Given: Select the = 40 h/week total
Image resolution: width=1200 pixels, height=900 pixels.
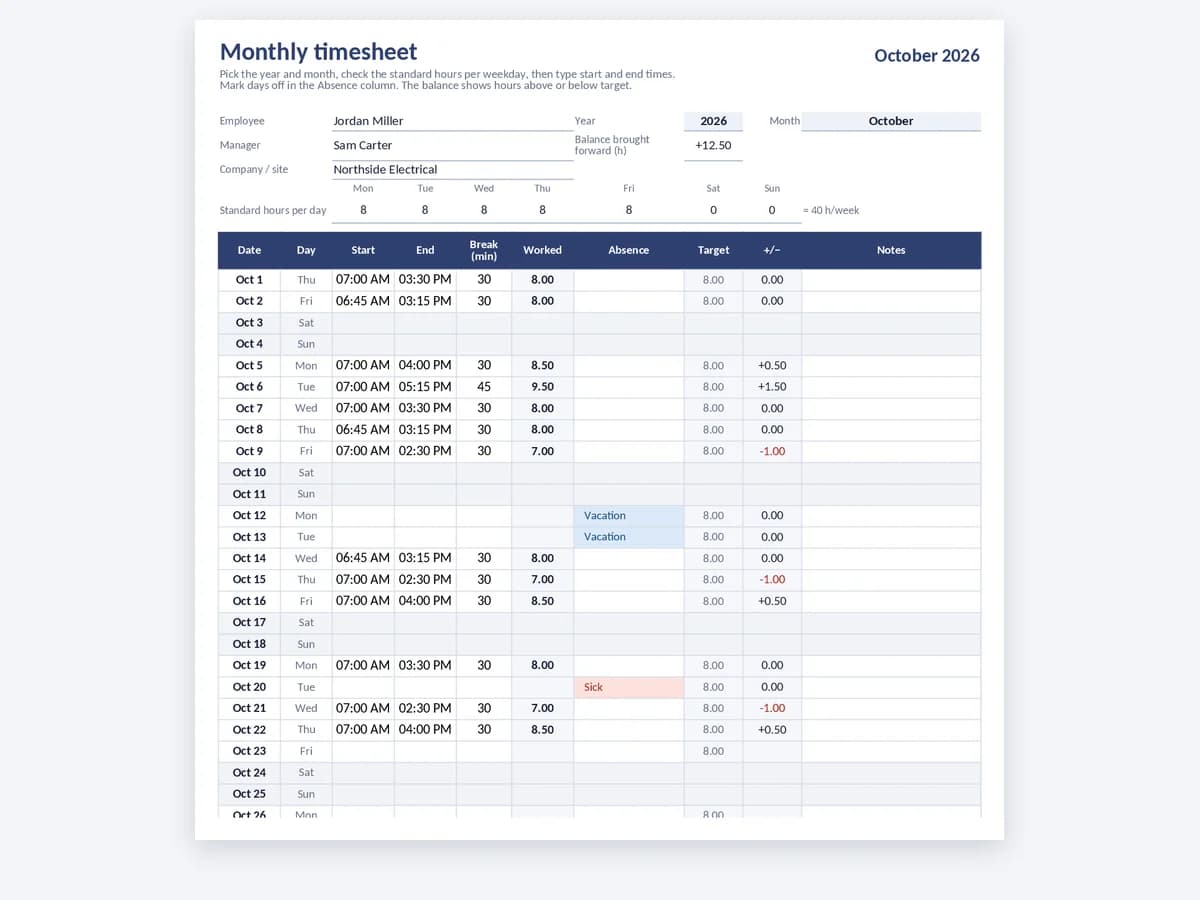Looking at the screenshot, I should [831, 211].
